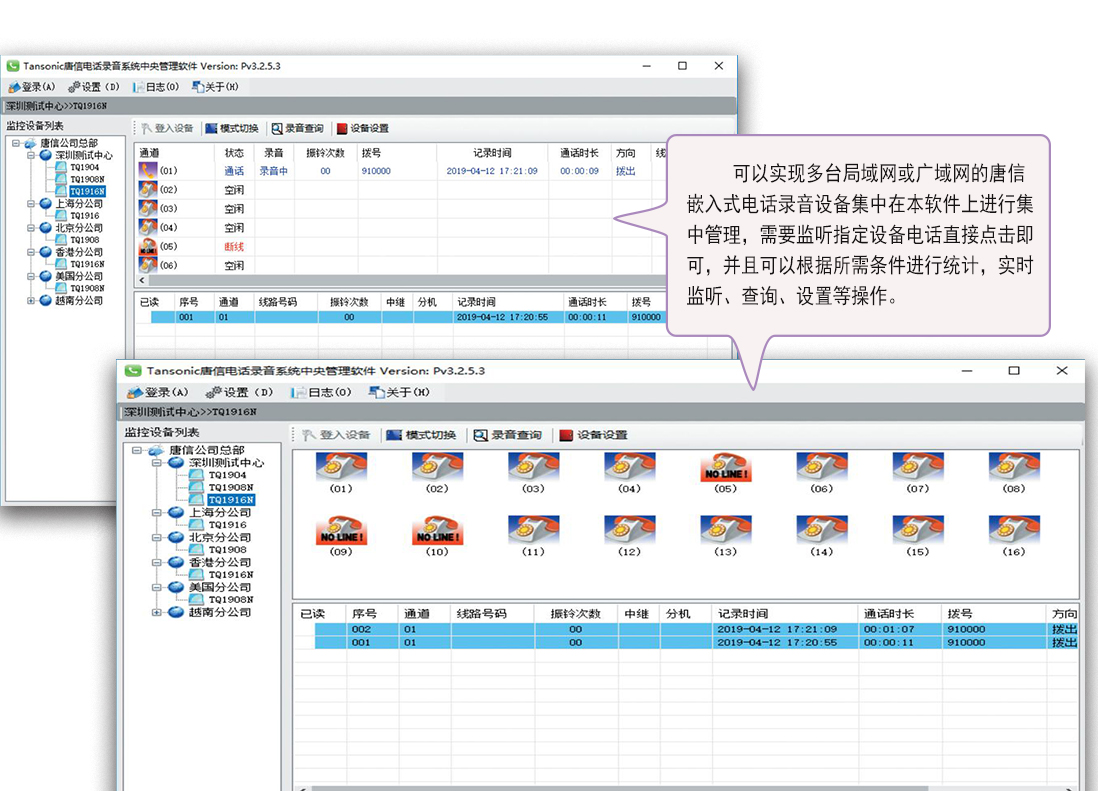Screen dimensions: 1098x791
Task: Click the NO LINE channel (10) icon
Action: [x=437, y=530]
